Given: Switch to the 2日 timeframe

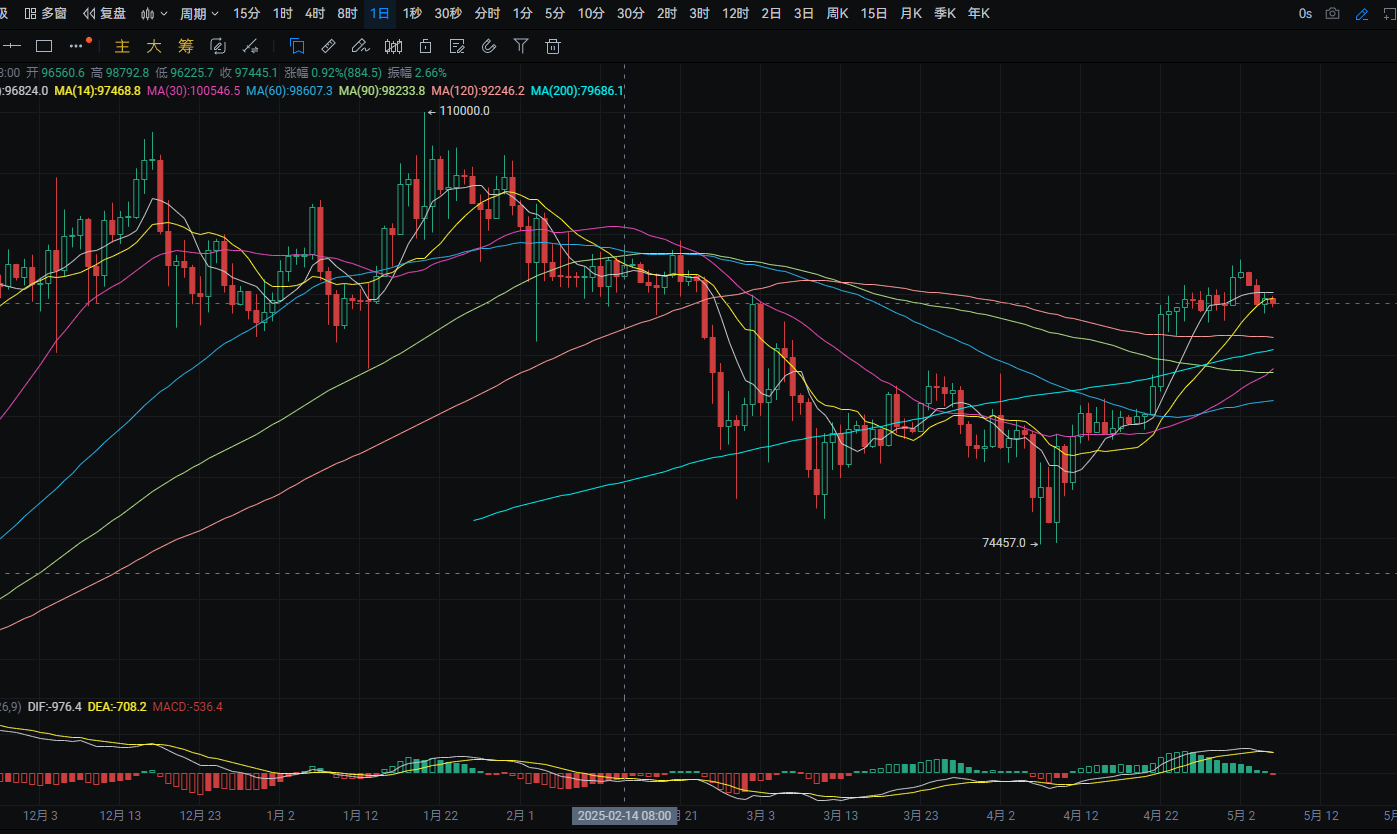Looking at the screenshot, I should click(771, 13).
